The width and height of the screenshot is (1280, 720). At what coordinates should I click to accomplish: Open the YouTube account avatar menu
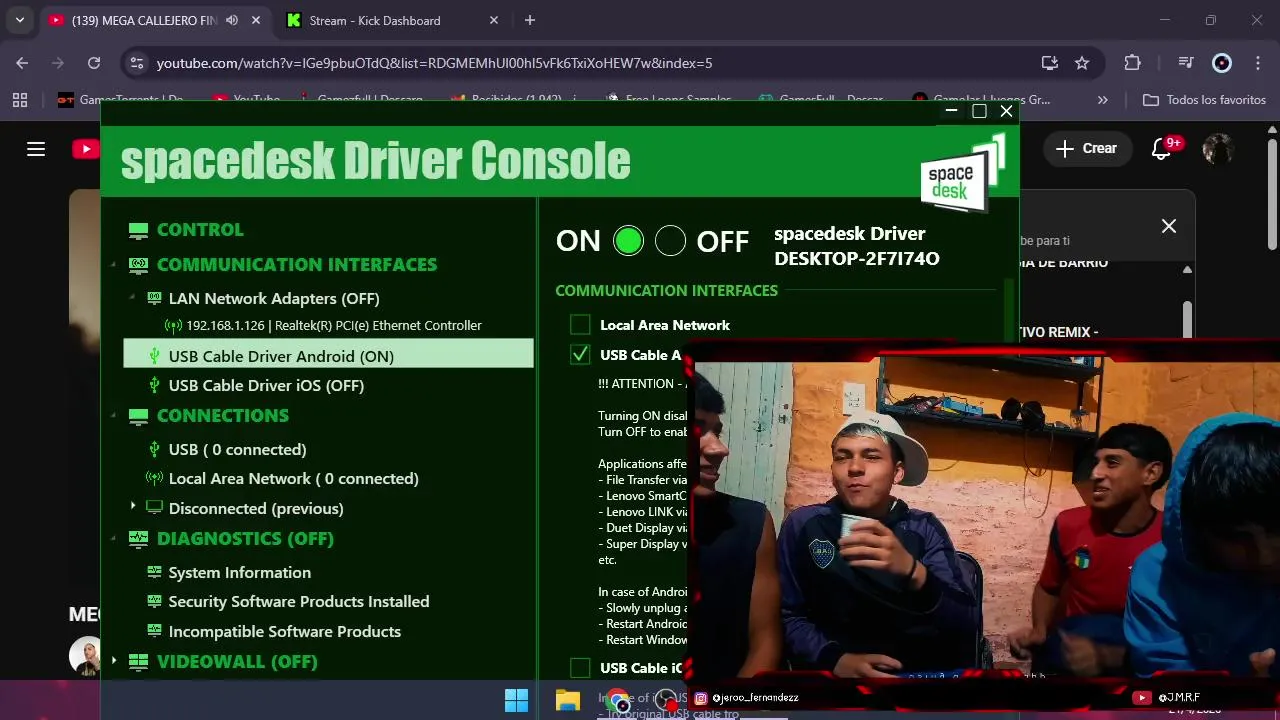tap(1217, 149)
